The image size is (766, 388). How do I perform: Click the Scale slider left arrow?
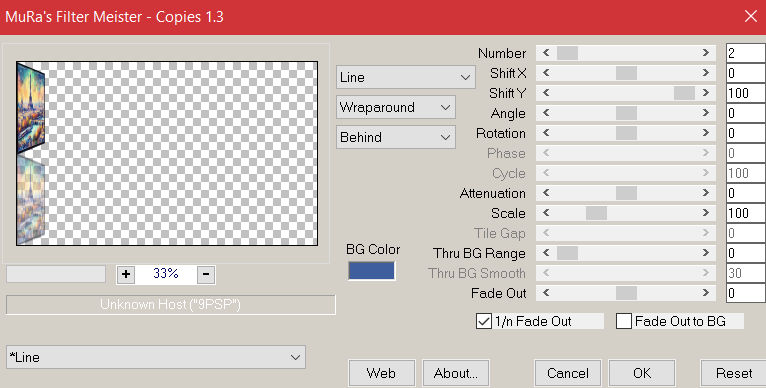click(x=546, y=213)
